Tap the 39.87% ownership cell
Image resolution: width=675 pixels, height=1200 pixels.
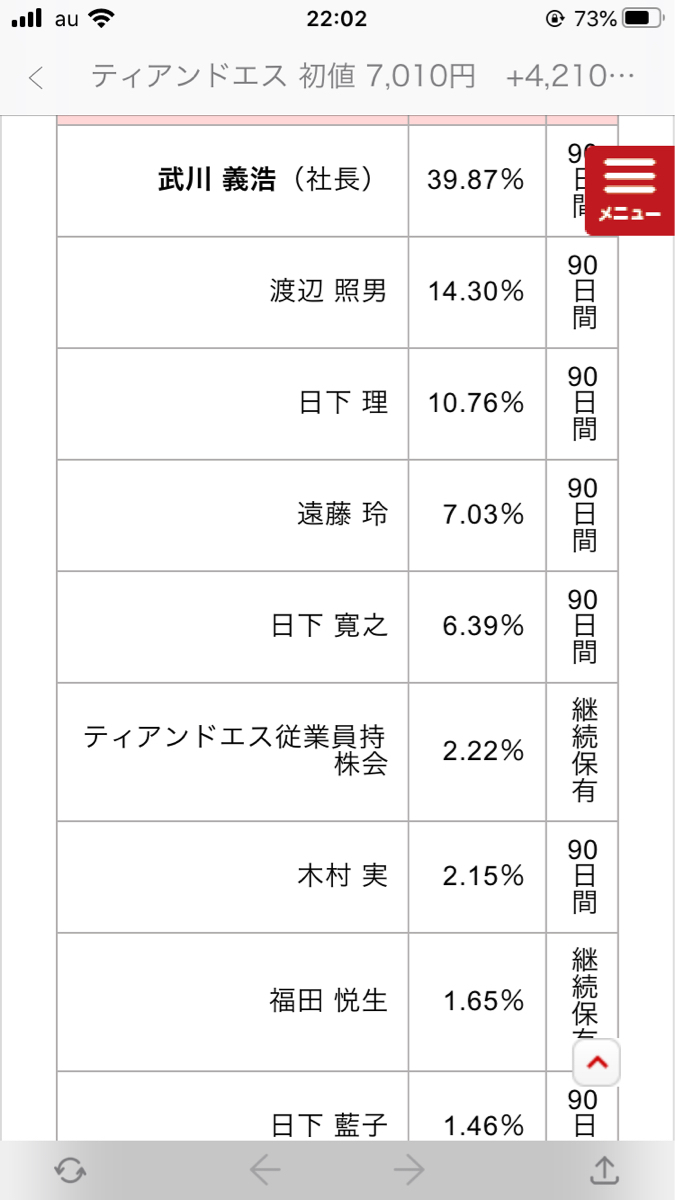coord(476,180)
